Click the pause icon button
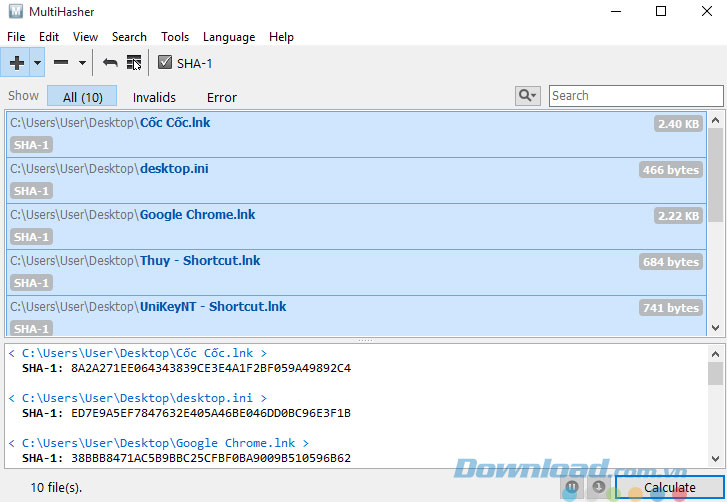Image resolution: width=727 pixels, height=502 pixels. pos(572,487)
